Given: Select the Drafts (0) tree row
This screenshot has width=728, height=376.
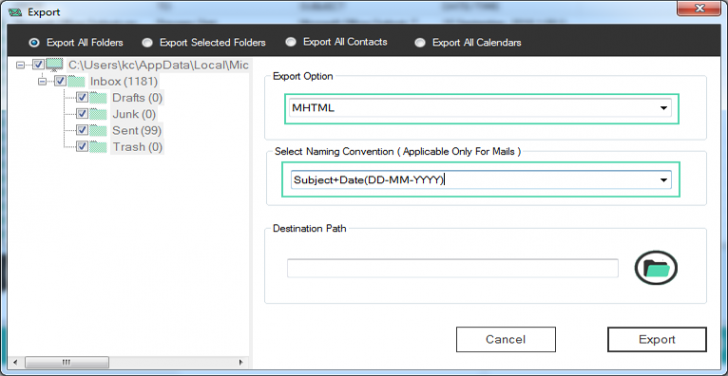Looking at the screenshot, I should tap(137, 98).
